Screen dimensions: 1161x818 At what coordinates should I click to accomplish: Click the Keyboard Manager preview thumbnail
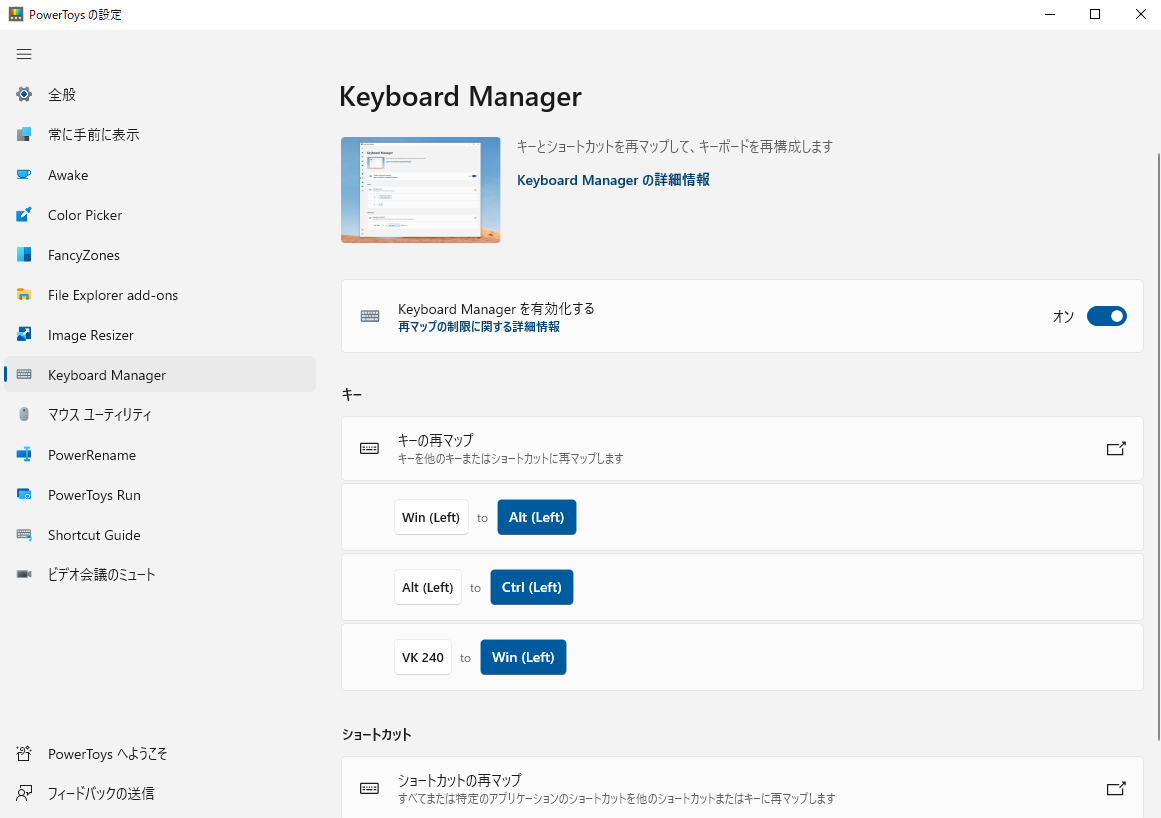coord(421,190)
